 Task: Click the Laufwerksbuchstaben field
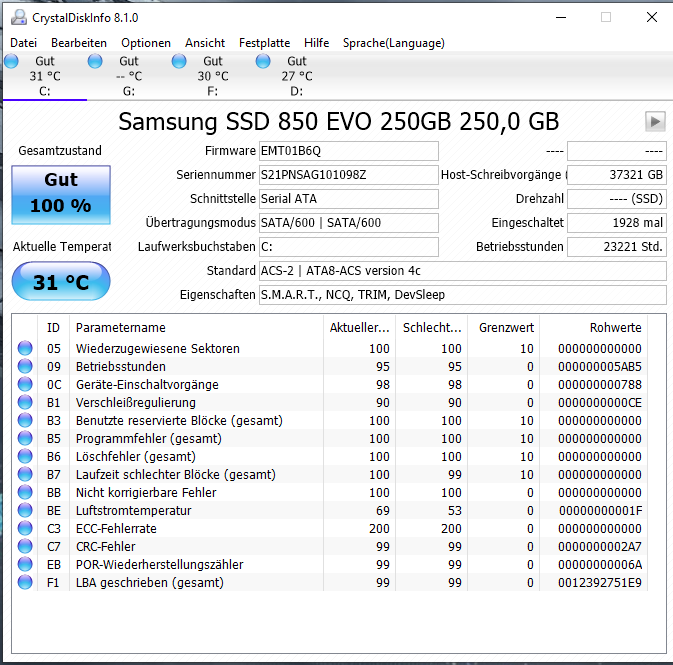click(x=349, y=247)
